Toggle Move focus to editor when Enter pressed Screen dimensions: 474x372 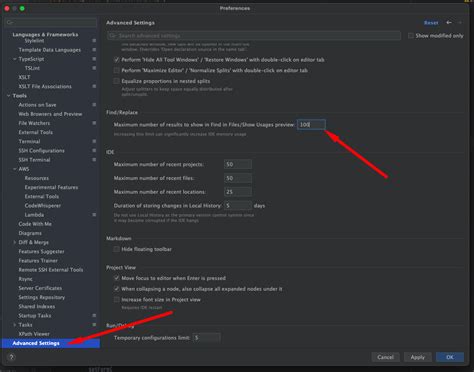(116, 278)
